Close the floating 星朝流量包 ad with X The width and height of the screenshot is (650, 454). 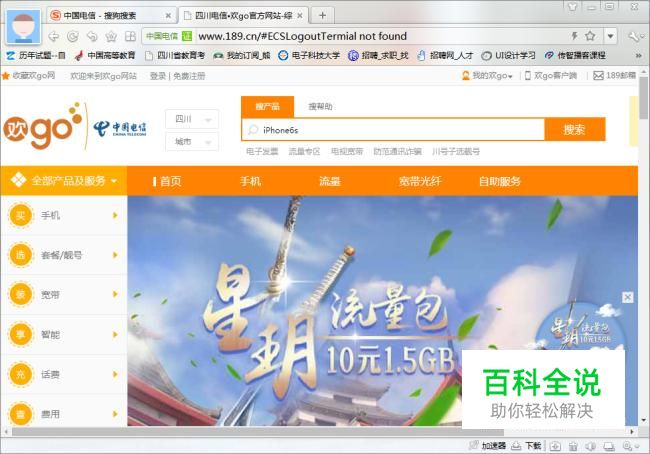point(628,297)
